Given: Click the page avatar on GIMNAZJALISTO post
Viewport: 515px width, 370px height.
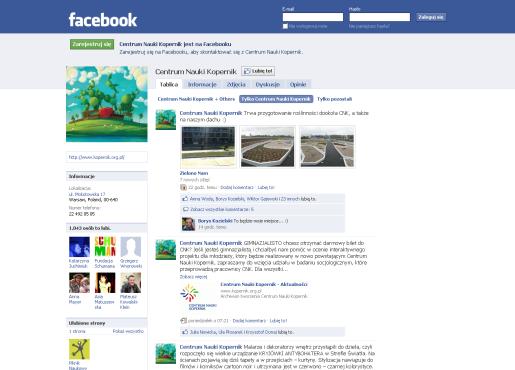Looking at the screenshot, I should coord(166,249).
